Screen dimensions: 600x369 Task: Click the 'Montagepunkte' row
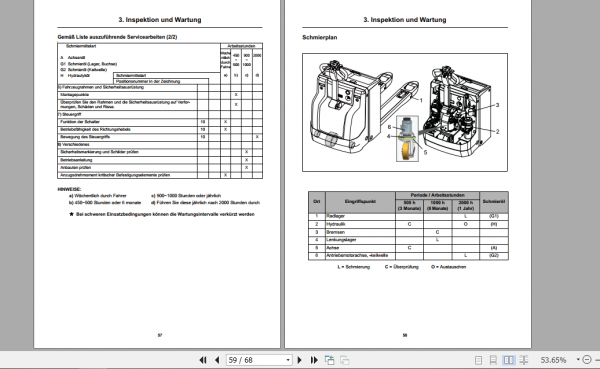point(160,95)
